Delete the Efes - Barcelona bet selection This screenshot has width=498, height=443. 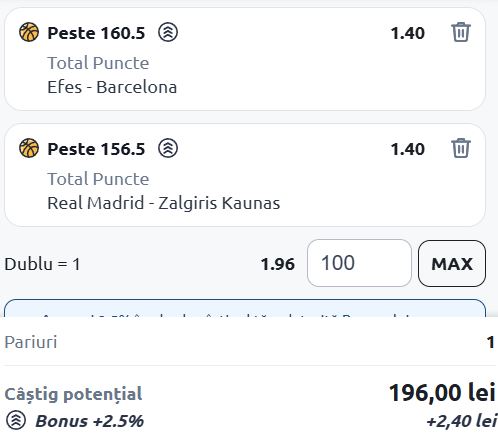(x=461, y=32)
